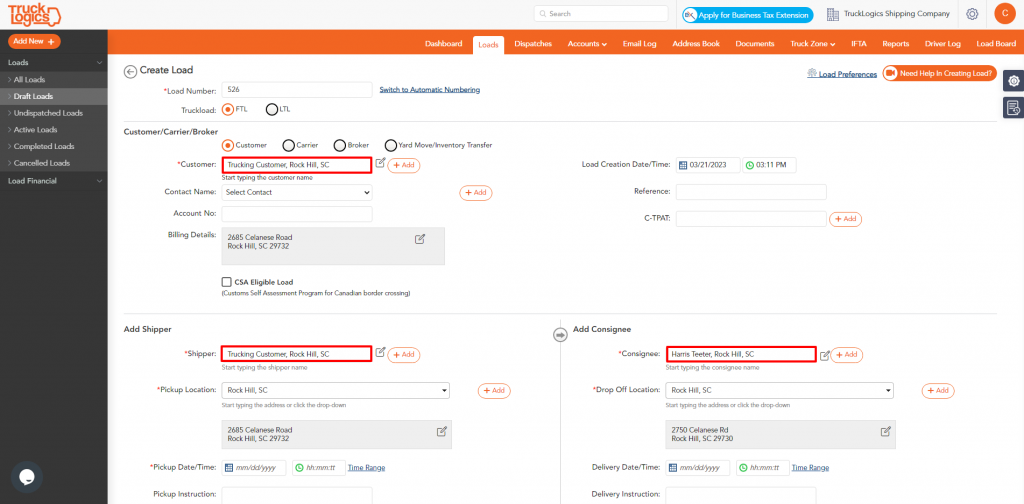The image size is (1024, 504).
Task: Click Apply for Business Tax Extension
Action: pyautogui.click(x=748, y=14)
